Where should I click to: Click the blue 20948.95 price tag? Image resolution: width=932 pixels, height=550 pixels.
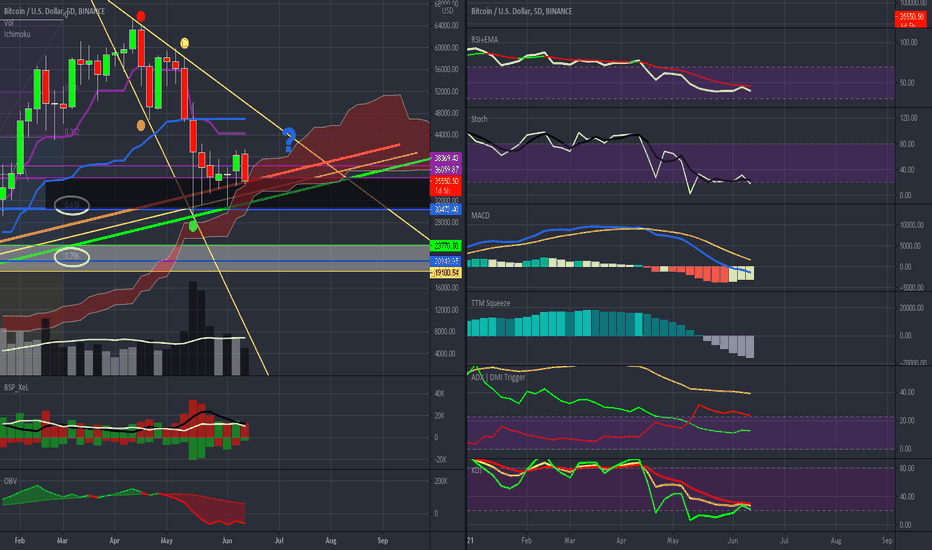446,261
